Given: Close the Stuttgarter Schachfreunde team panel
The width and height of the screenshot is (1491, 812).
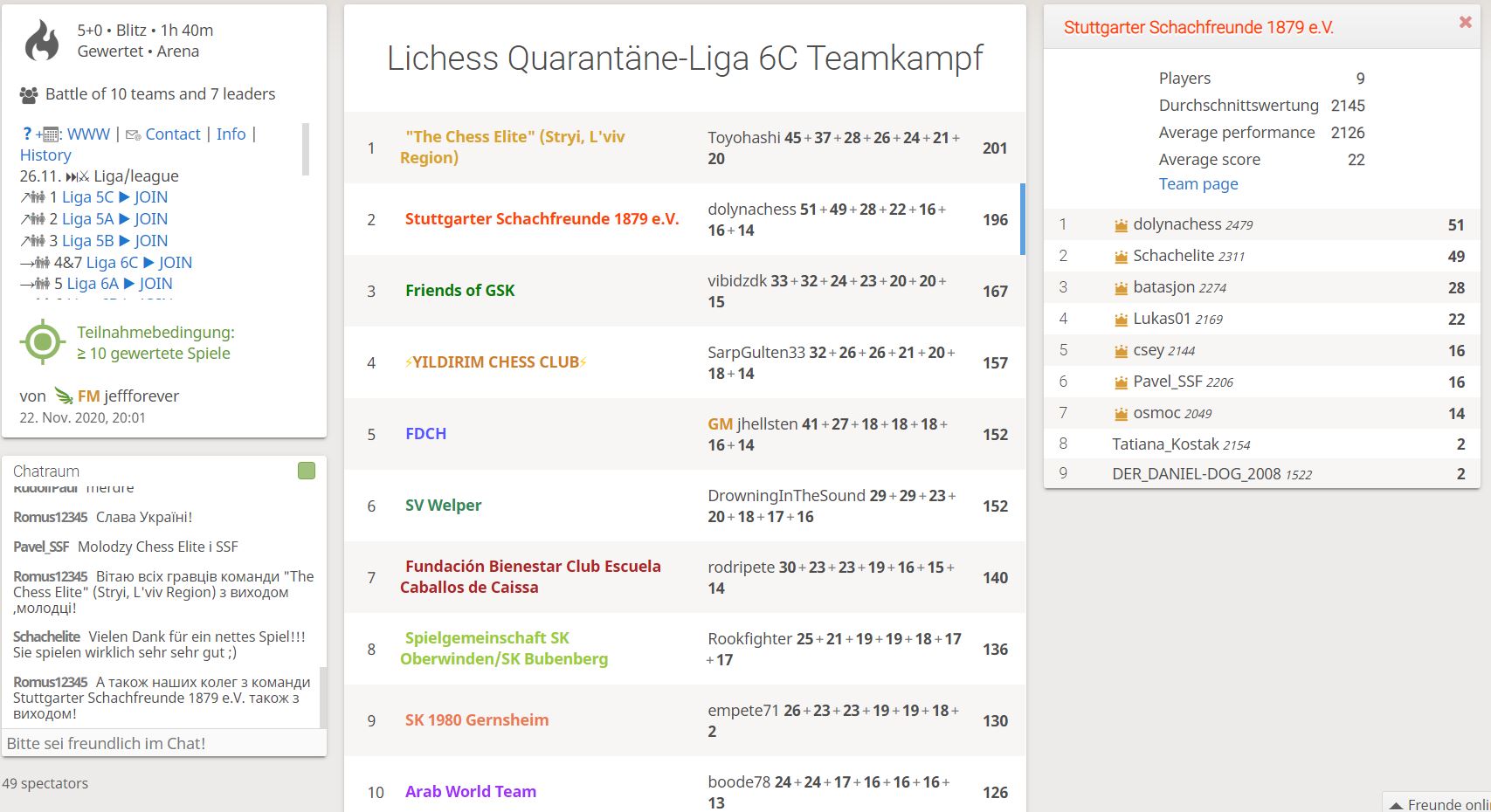Looking at the screenshot, I should click(1465, 23).
